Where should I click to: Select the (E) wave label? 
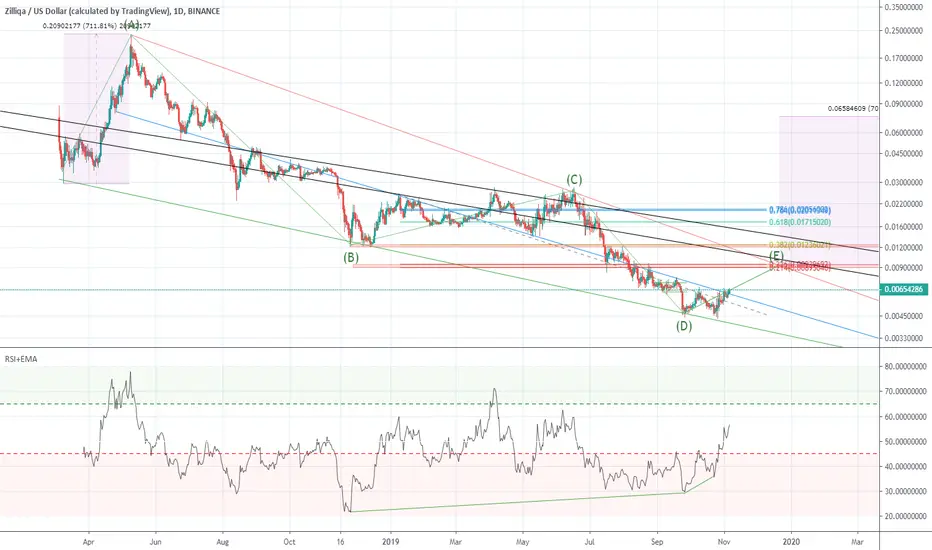[776, 256]
